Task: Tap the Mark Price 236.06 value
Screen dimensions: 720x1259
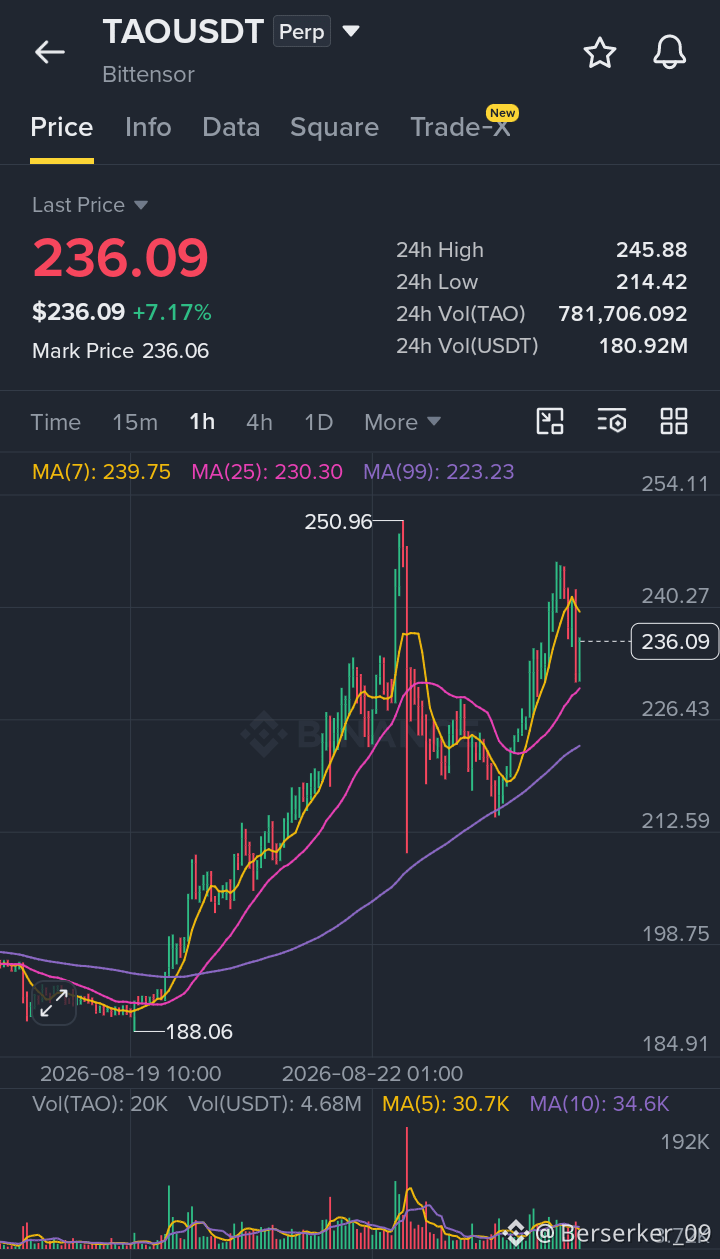Action: coord(175,351)
